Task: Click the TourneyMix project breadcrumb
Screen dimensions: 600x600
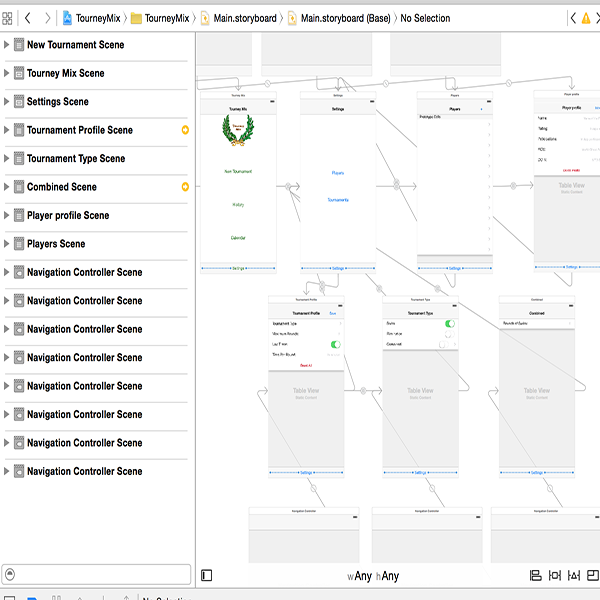Action: (92, 18)
